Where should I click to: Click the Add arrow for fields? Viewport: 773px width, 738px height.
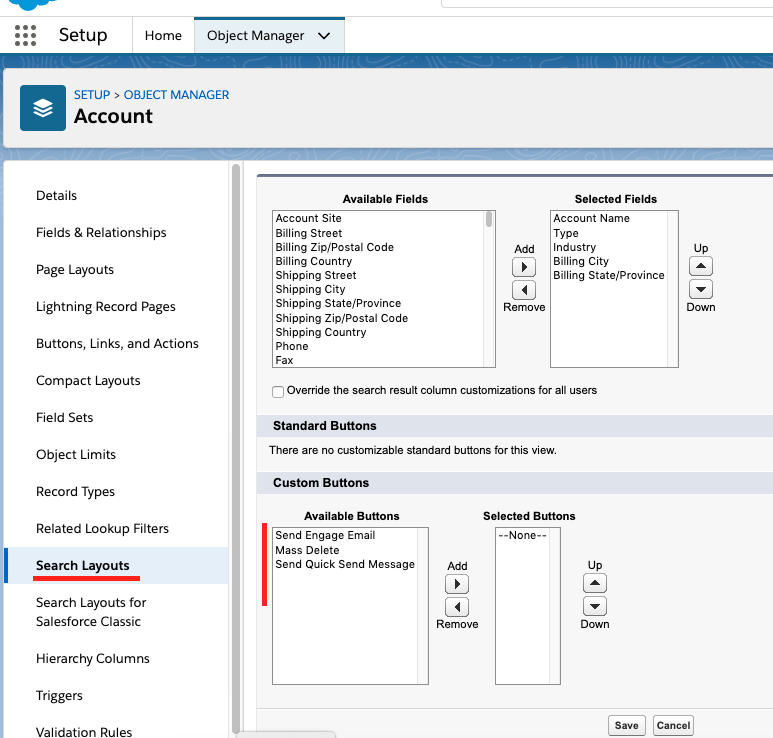coord(524,267)
